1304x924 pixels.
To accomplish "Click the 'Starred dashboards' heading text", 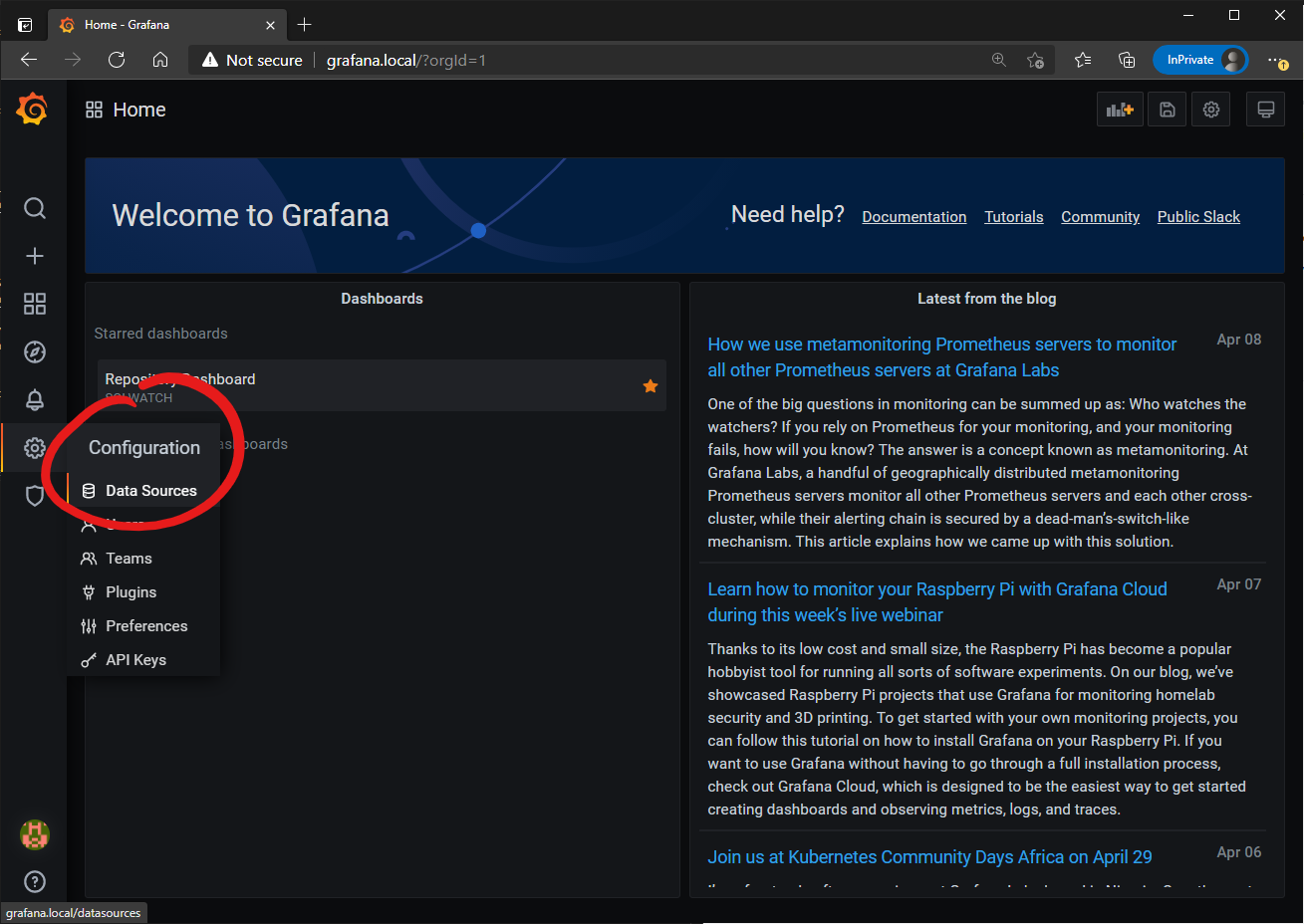I will (160, 334).
